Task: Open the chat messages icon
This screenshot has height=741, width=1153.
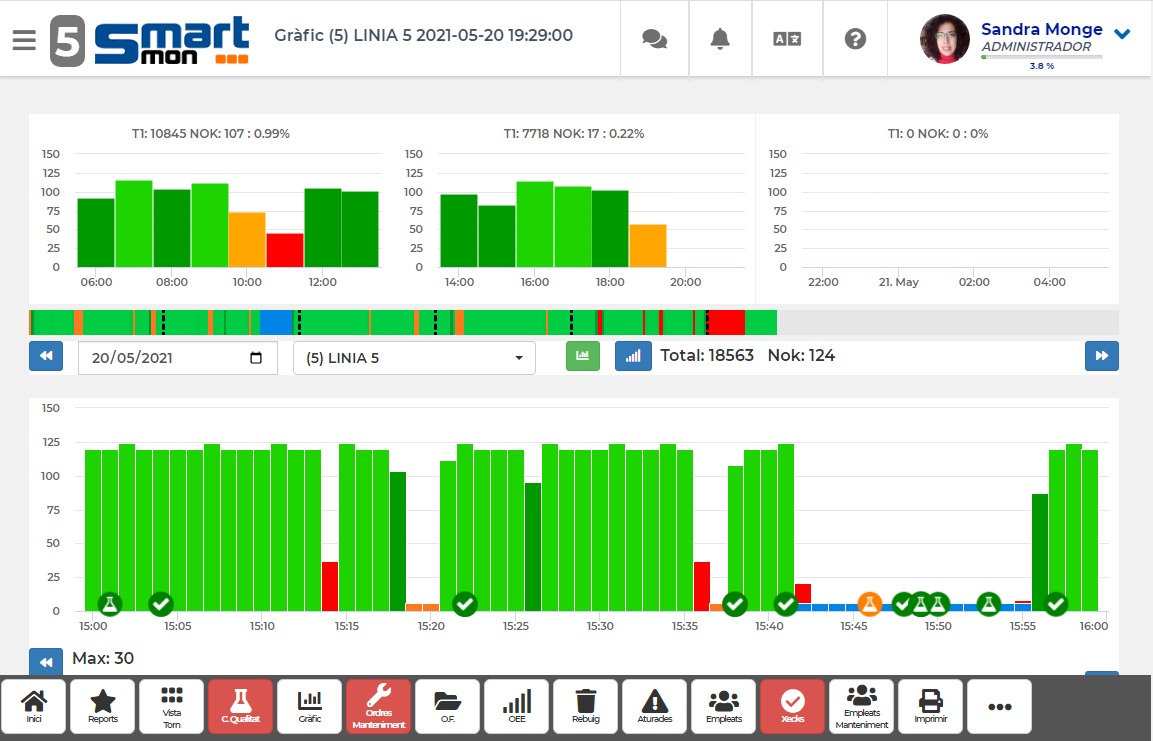Action: 654,38
